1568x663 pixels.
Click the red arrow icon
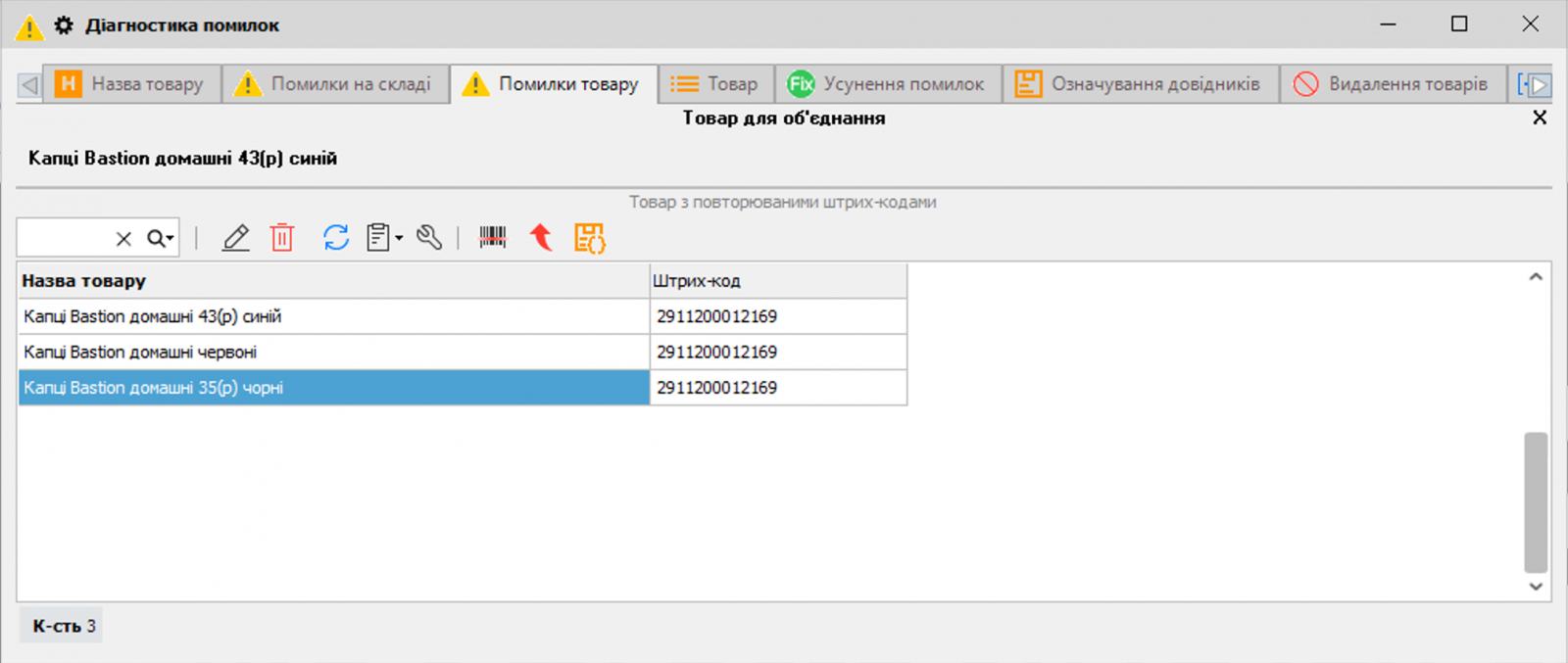[x=541, y=238]
